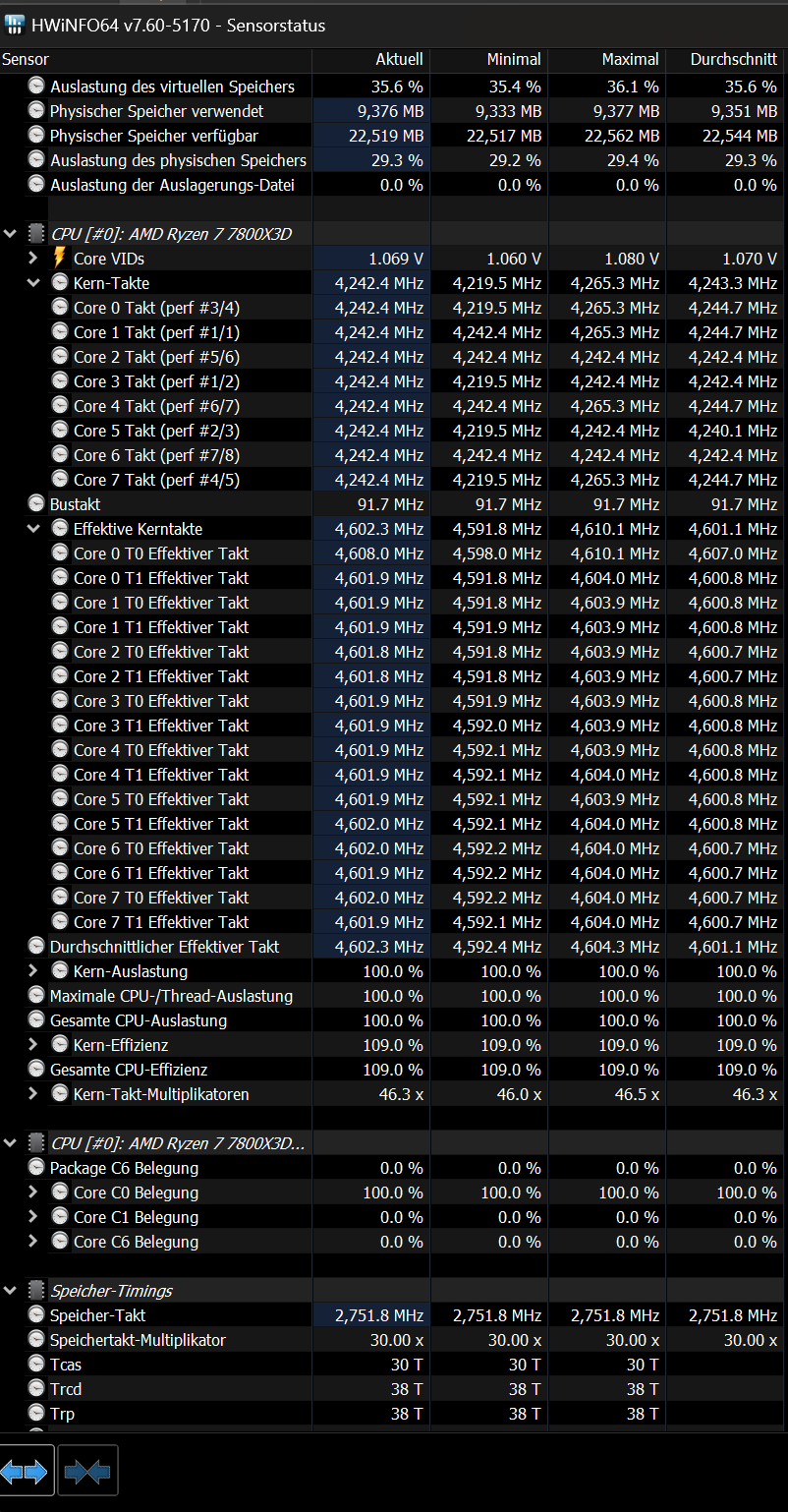The width and height of the screenshot is (788, 1512).
Task: Click the 4,608.0 MHz current value of Core 0 T0
Action: 379,553
